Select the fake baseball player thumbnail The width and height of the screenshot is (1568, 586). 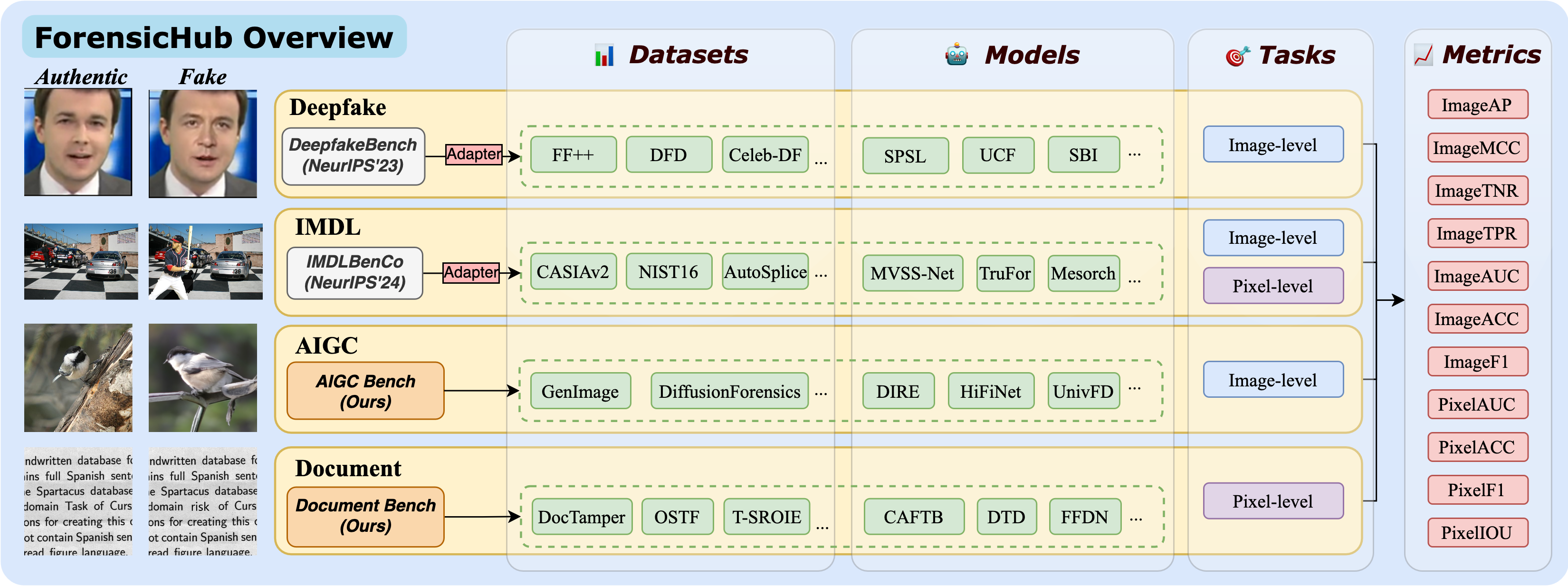click(x=205, y=261)
